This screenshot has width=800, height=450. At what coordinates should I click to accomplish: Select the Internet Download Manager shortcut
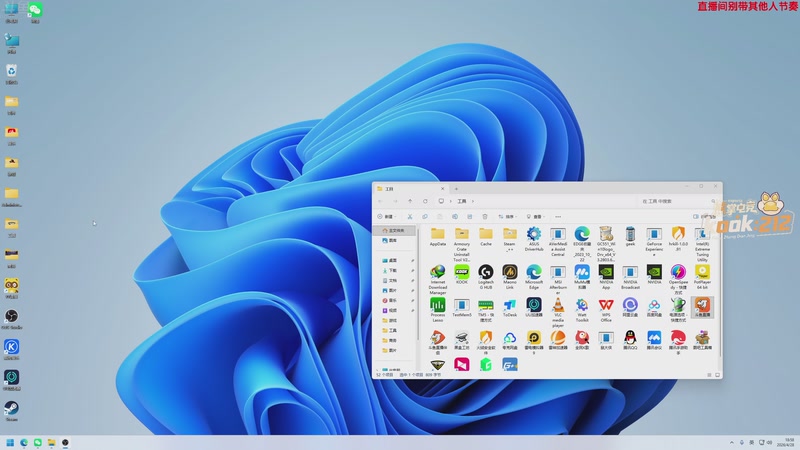[438, 280]
